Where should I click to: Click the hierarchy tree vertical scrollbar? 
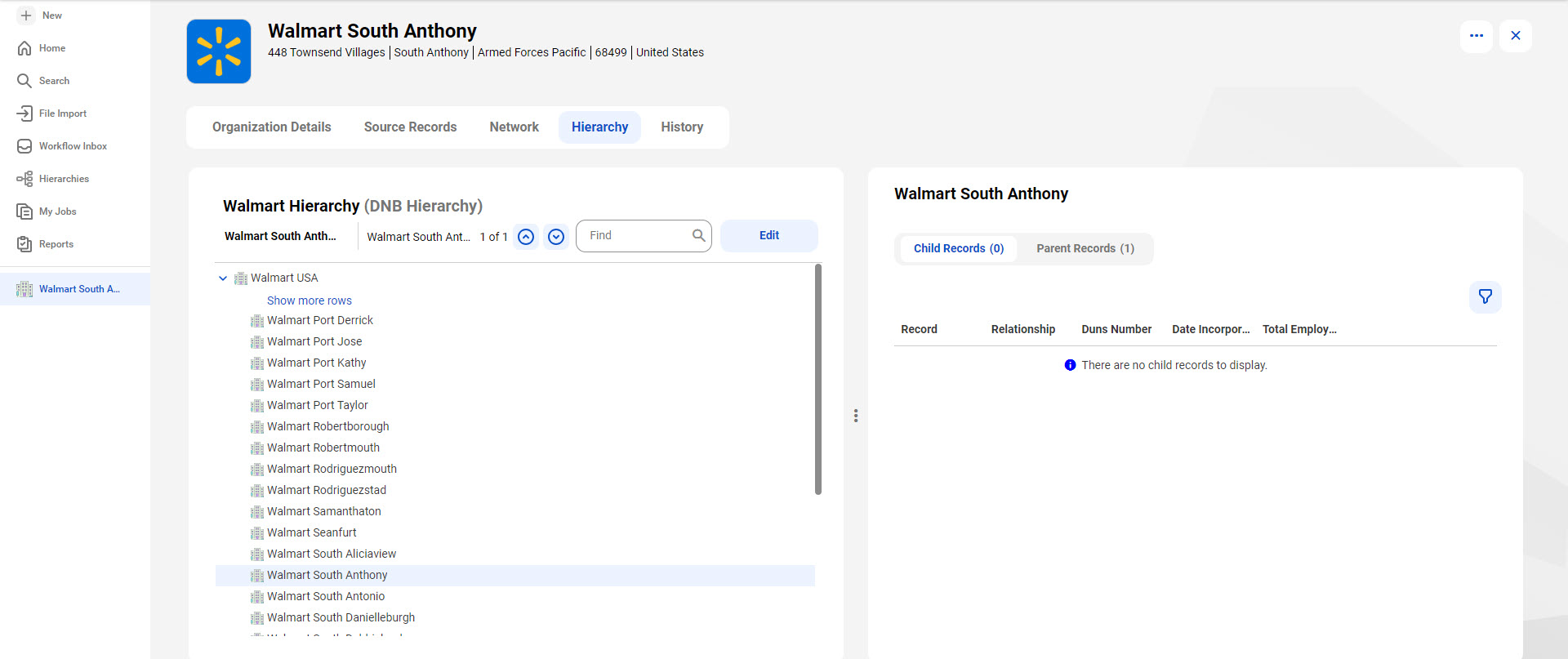(818, 379)
